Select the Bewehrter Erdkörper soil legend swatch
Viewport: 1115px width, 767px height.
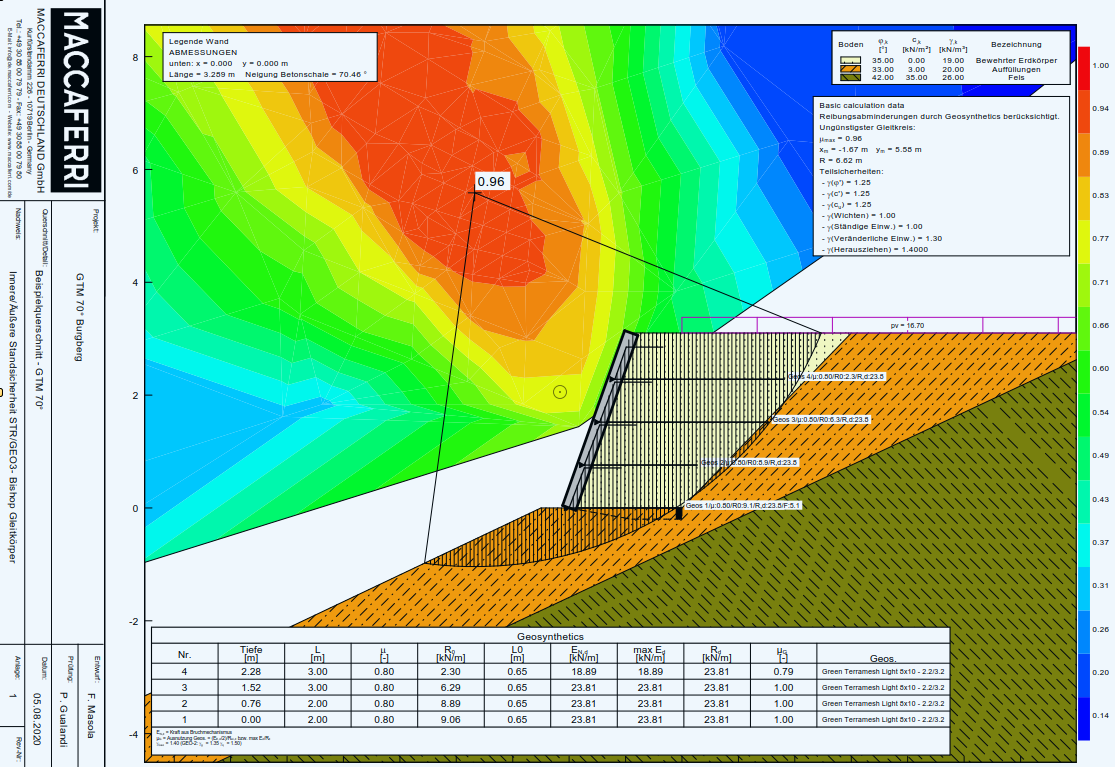coord(850,60)
